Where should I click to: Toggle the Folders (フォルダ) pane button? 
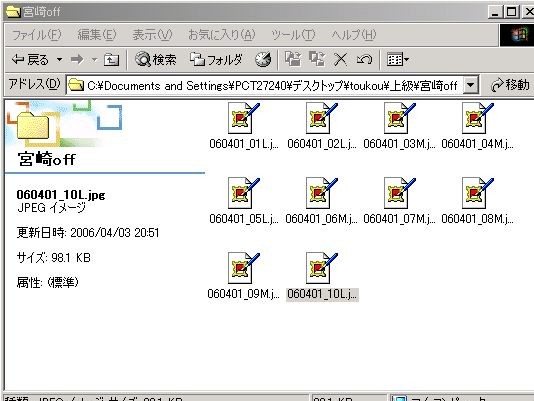tap(216, 60)
